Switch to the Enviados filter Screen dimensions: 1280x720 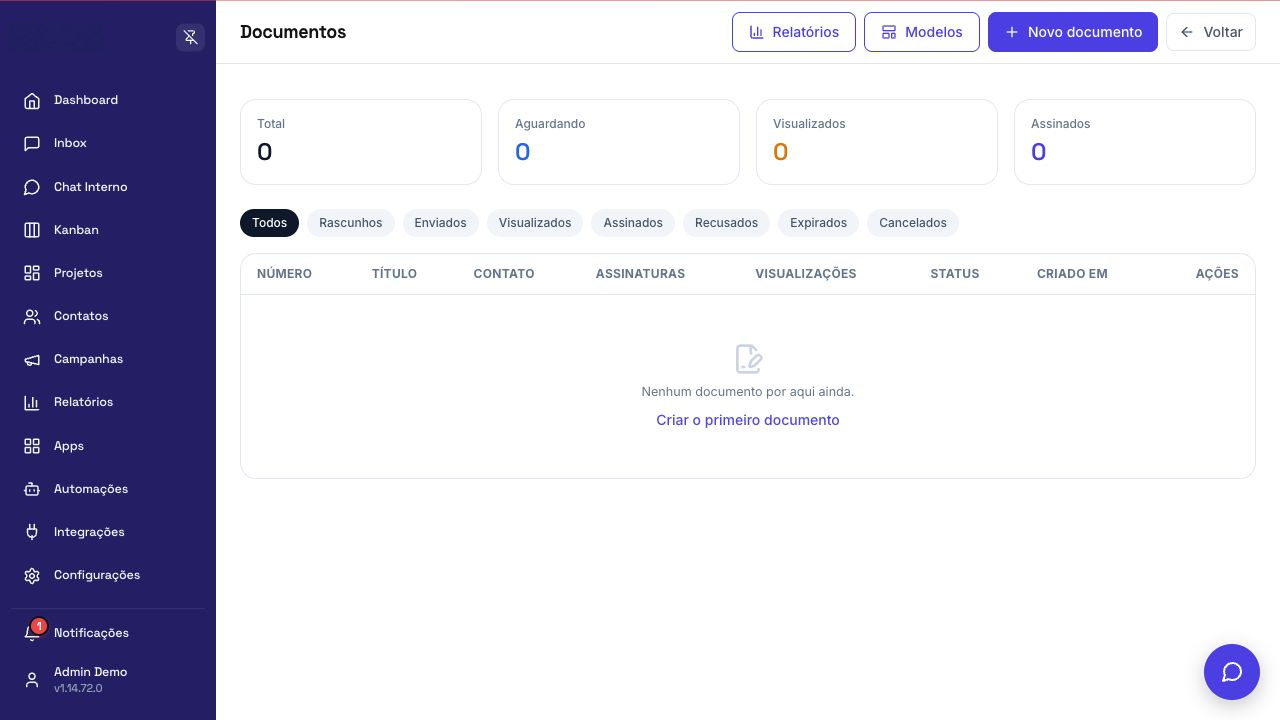[441, 223]
